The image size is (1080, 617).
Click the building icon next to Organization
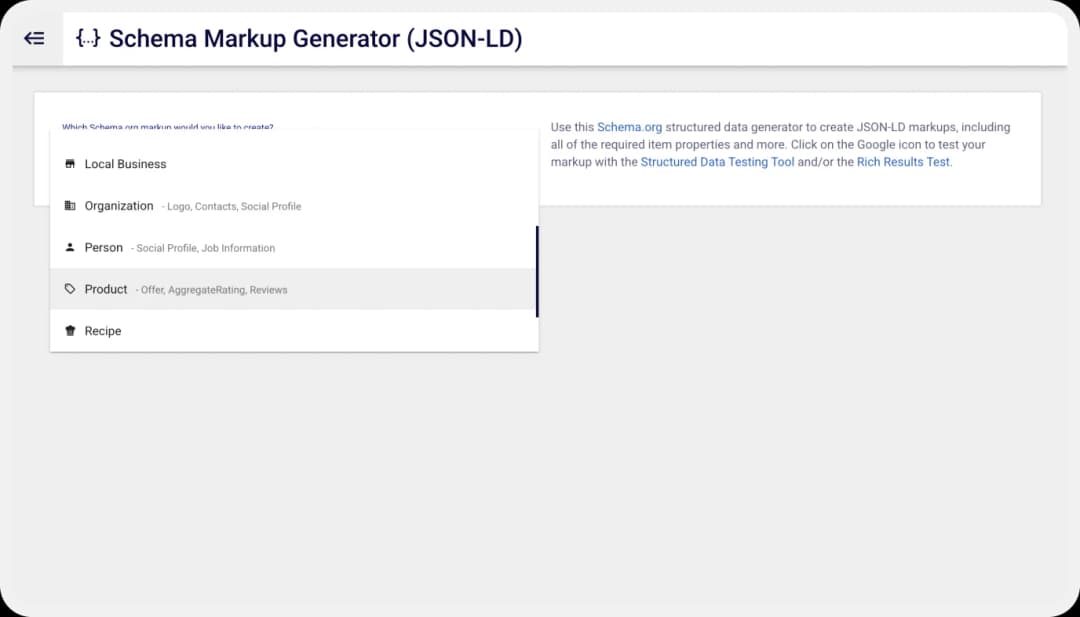coord(70,205)
